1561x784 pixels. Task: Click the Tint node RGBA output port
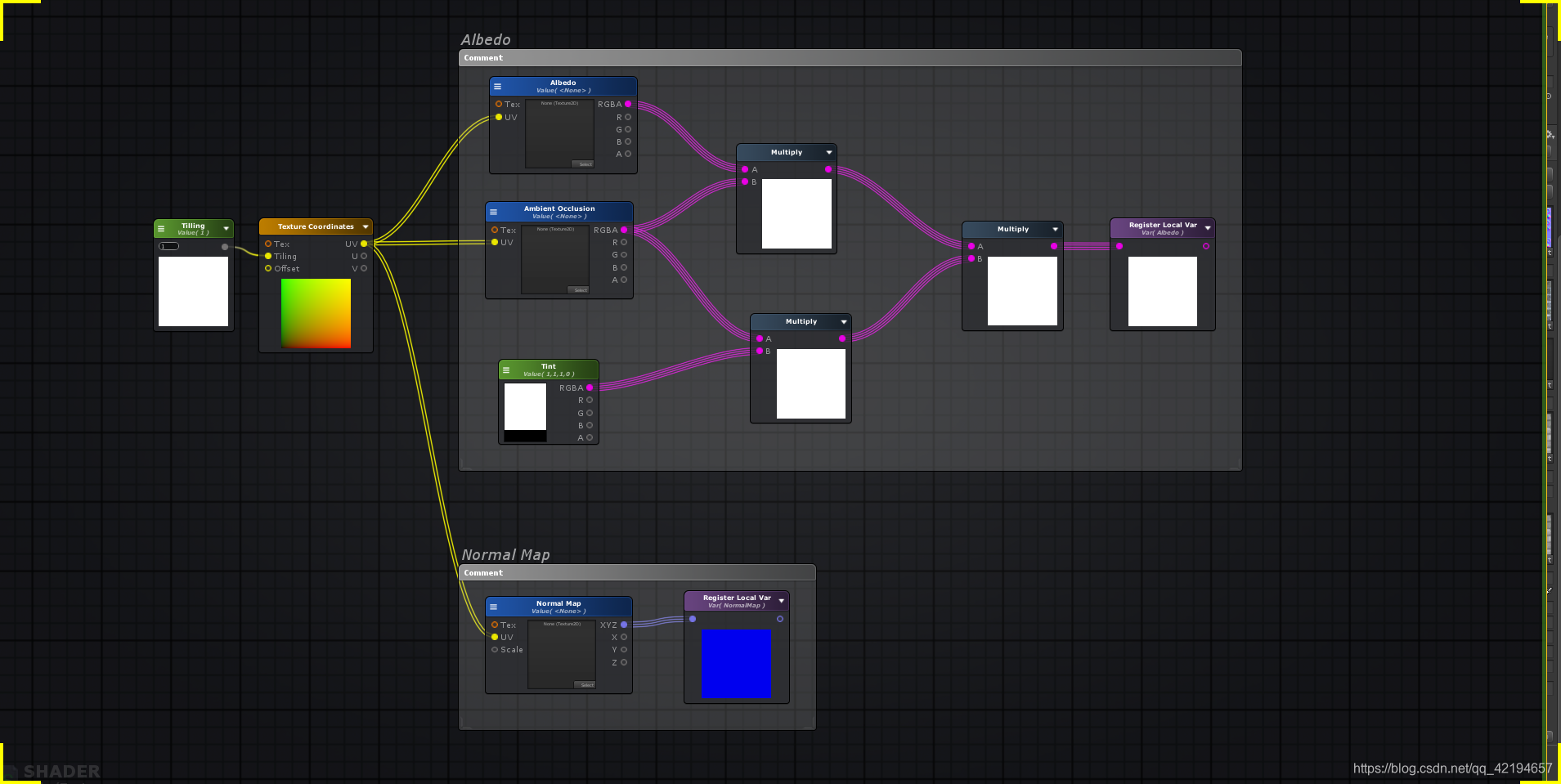click(x=590, y=388)
